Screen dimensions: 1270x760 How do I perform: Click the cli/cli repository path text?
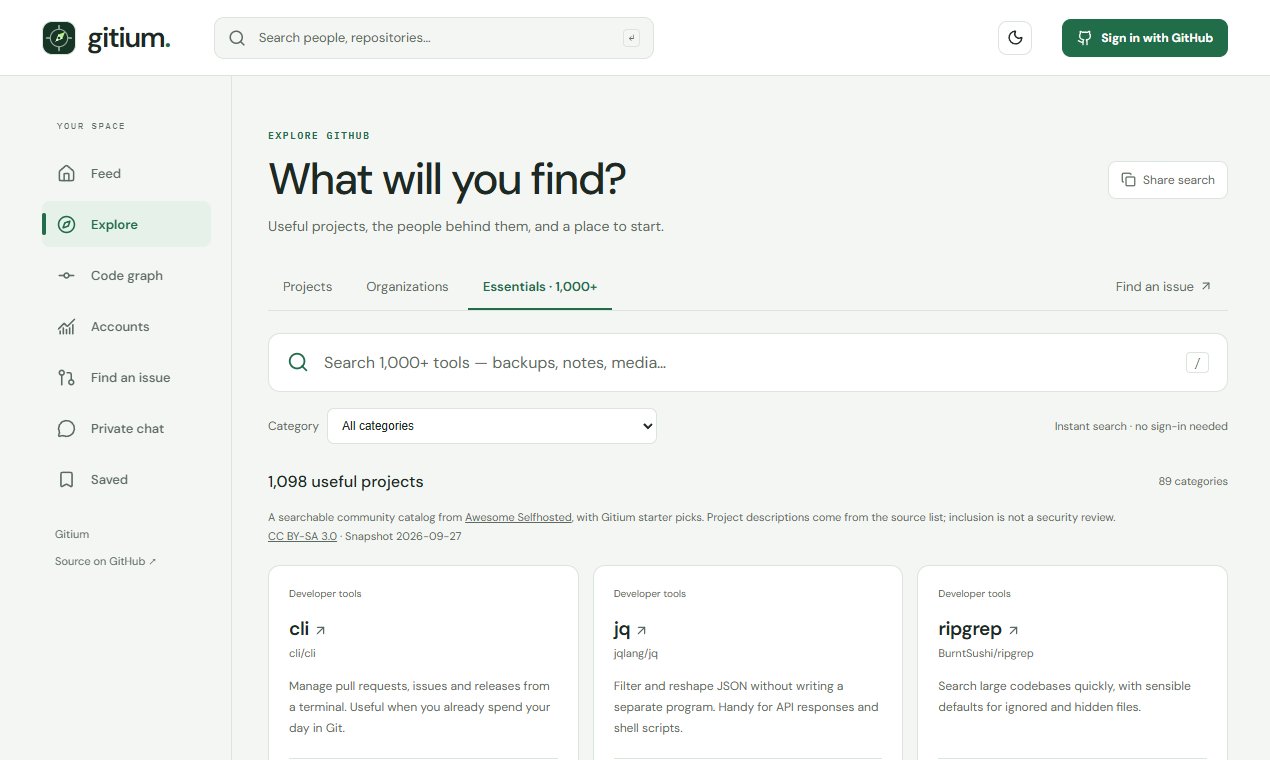pyautogui.click(x=302, y=653)
